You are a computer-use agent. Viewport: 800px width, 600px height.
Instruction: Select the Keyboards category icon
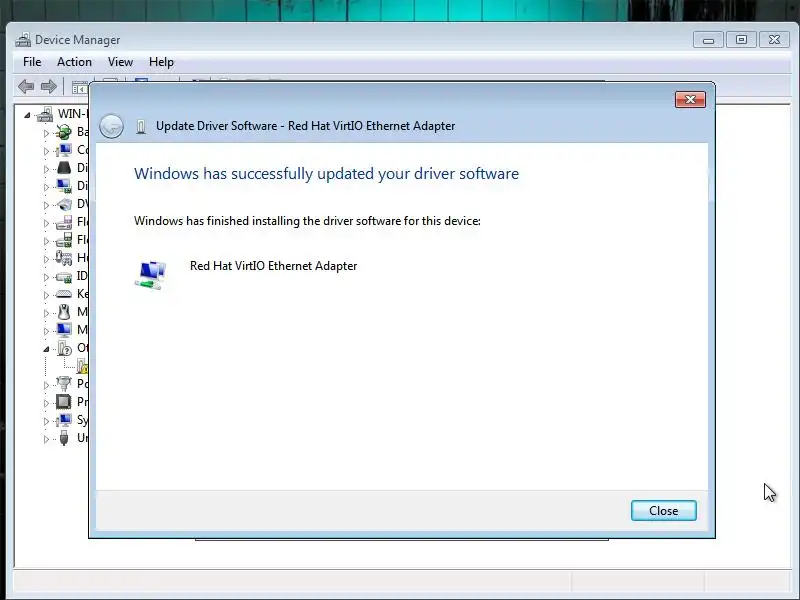64,294
